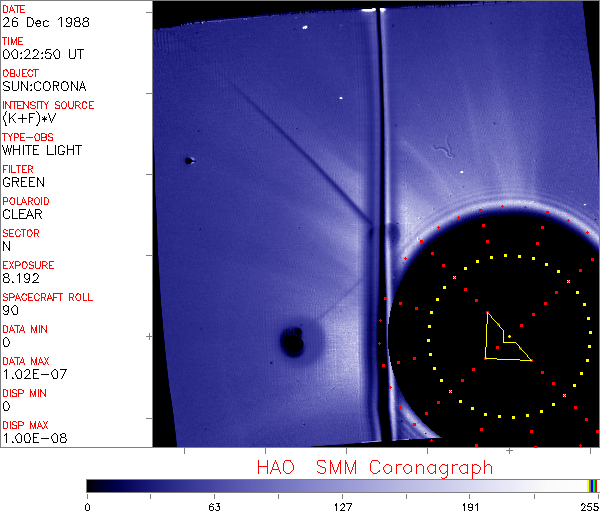
Task: Click the CLEAR polaroid value
Action: pyautogui.click(x=23, y=215)
